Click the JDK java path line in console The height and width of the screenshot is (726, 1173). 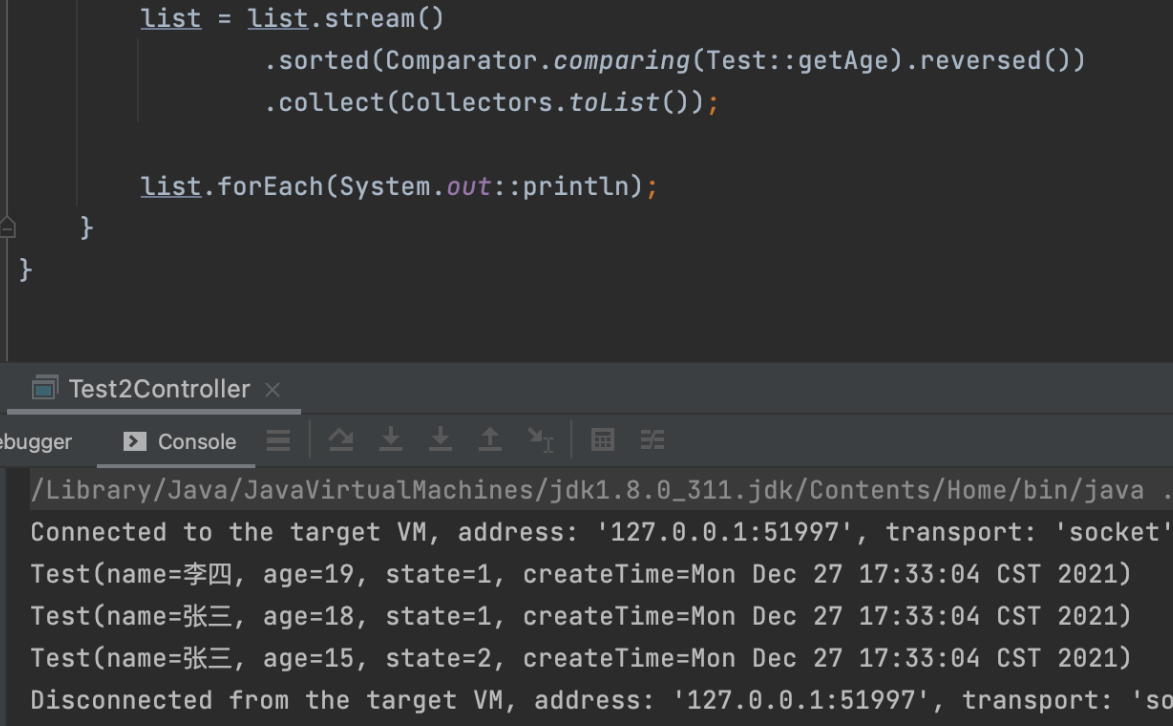587,490
